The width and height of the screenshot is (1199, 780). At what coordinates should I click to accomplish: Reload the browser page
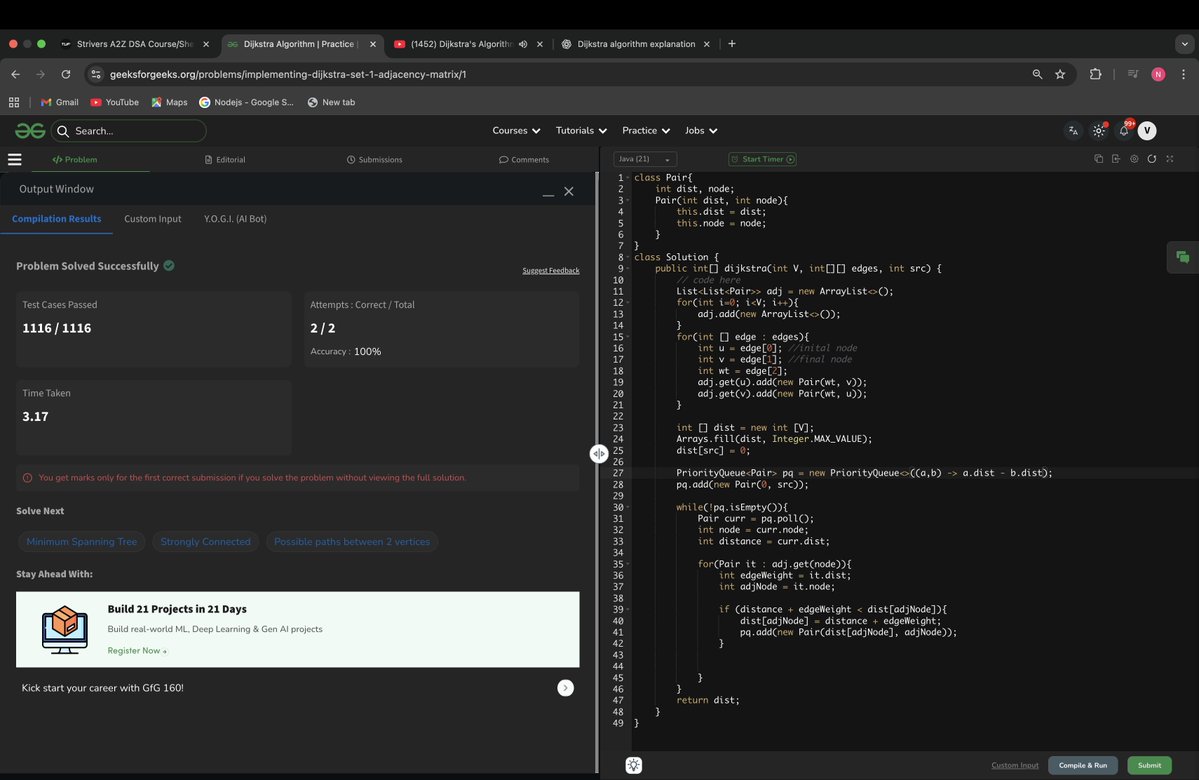tap(66, 74)
